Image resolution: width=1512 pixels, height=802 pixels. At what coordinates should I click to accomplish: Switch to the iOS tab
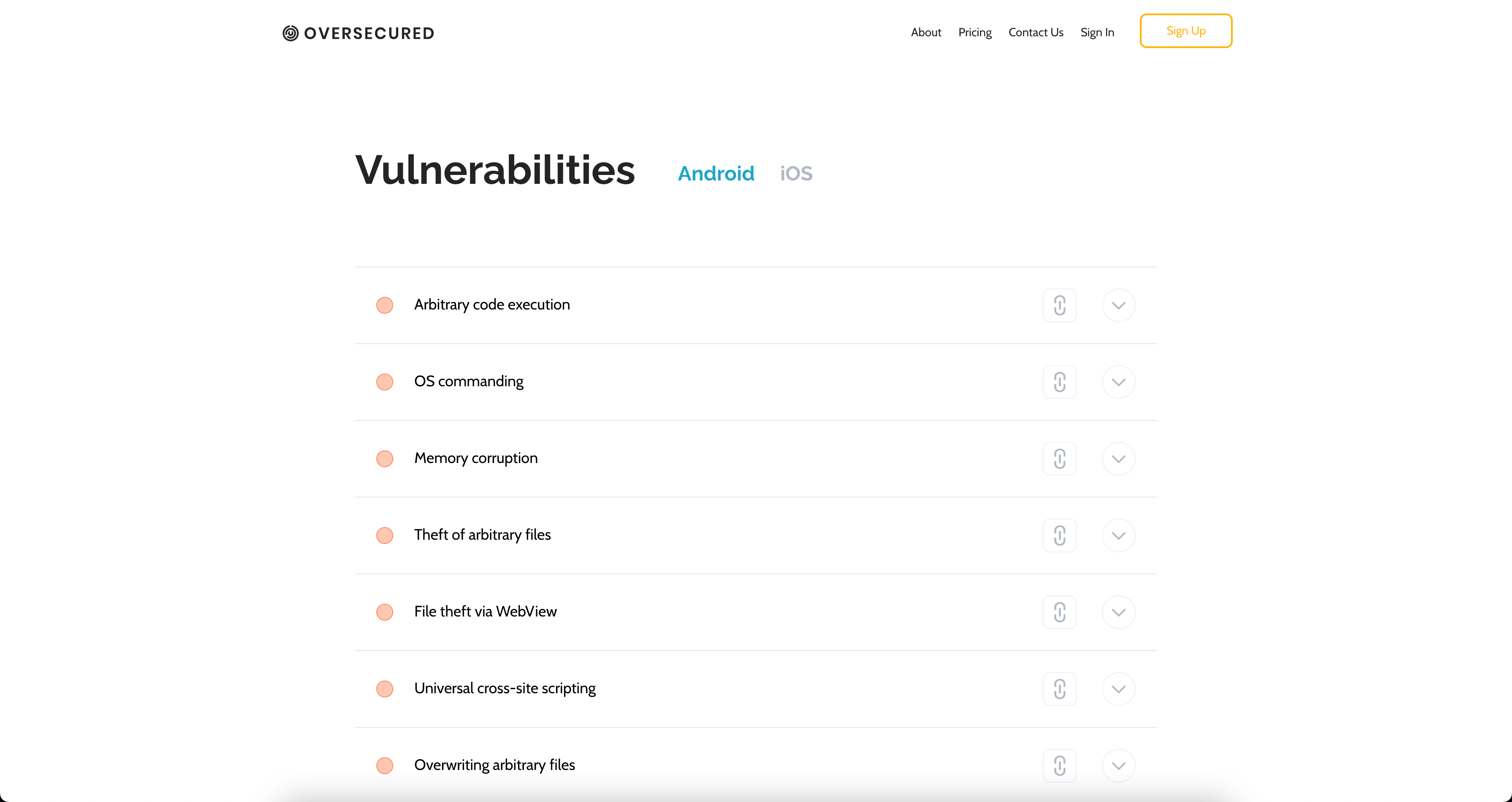[x=796, y=174]
